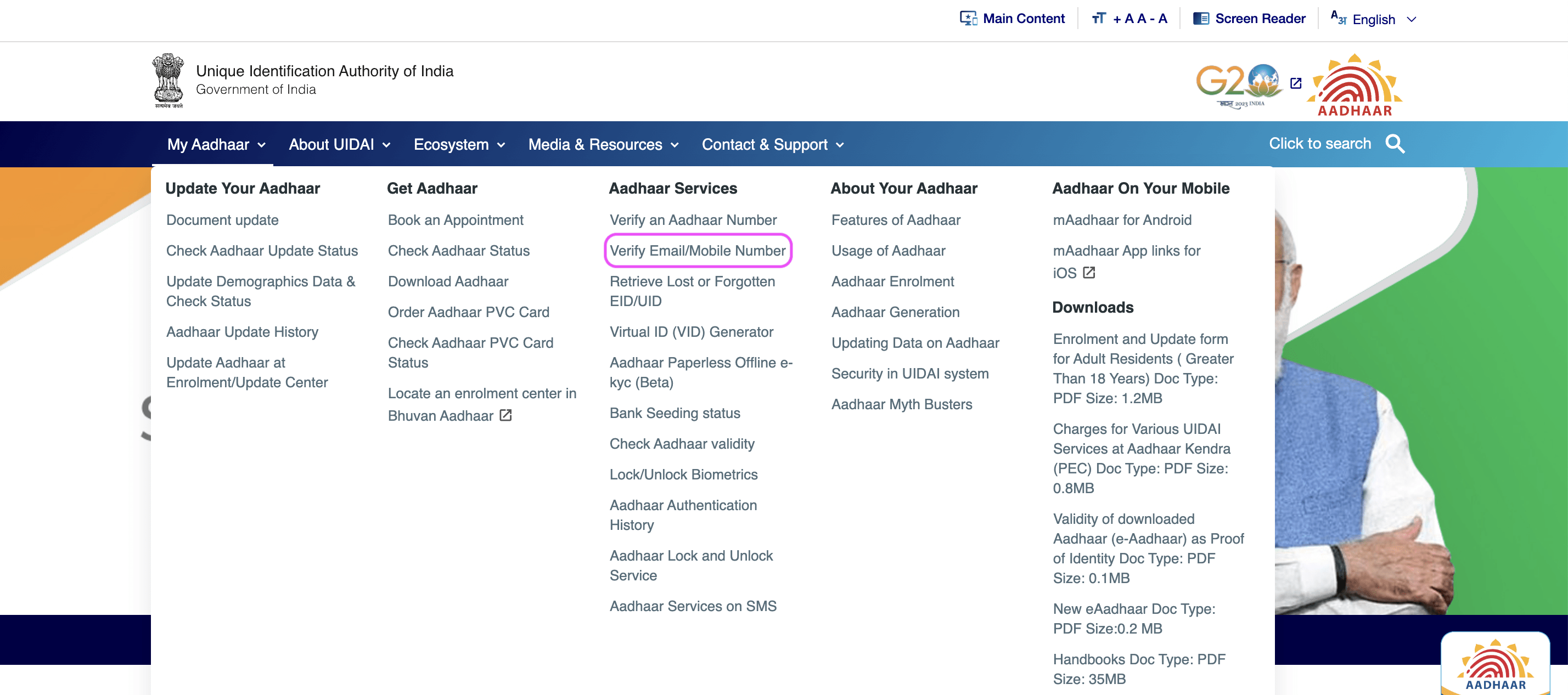
Task: Open Security in UIDAI system
Action: (910, 374)
